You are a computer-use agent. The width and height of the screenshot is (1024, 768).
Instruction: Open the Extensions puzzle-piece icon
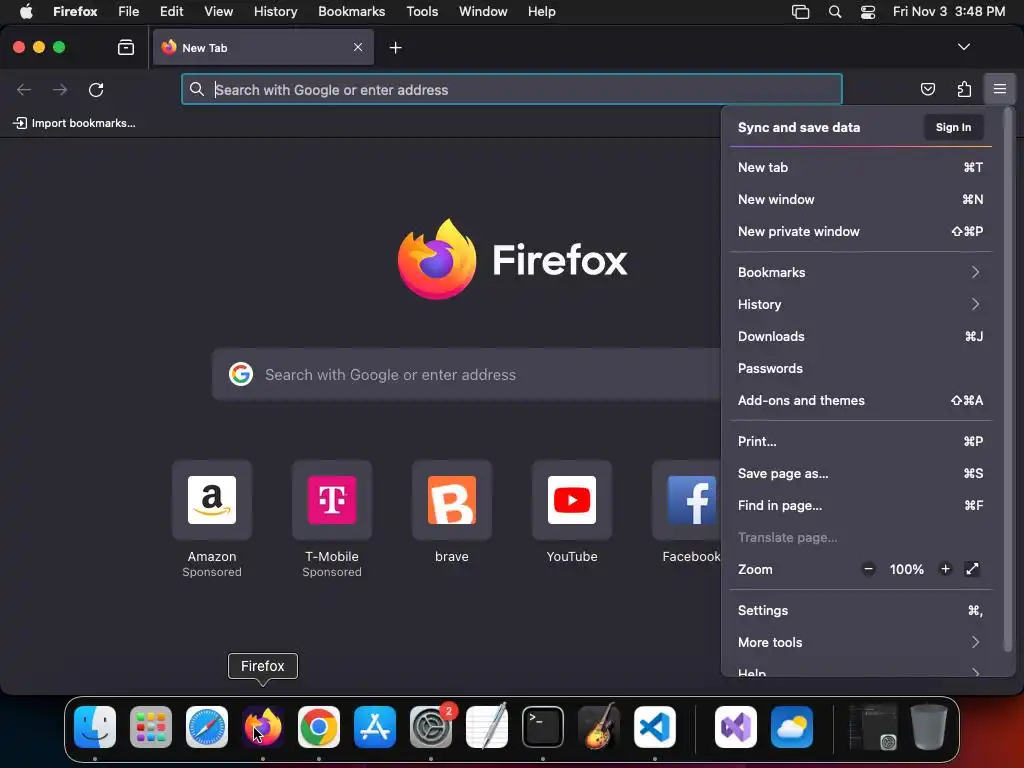pos(964,89)
